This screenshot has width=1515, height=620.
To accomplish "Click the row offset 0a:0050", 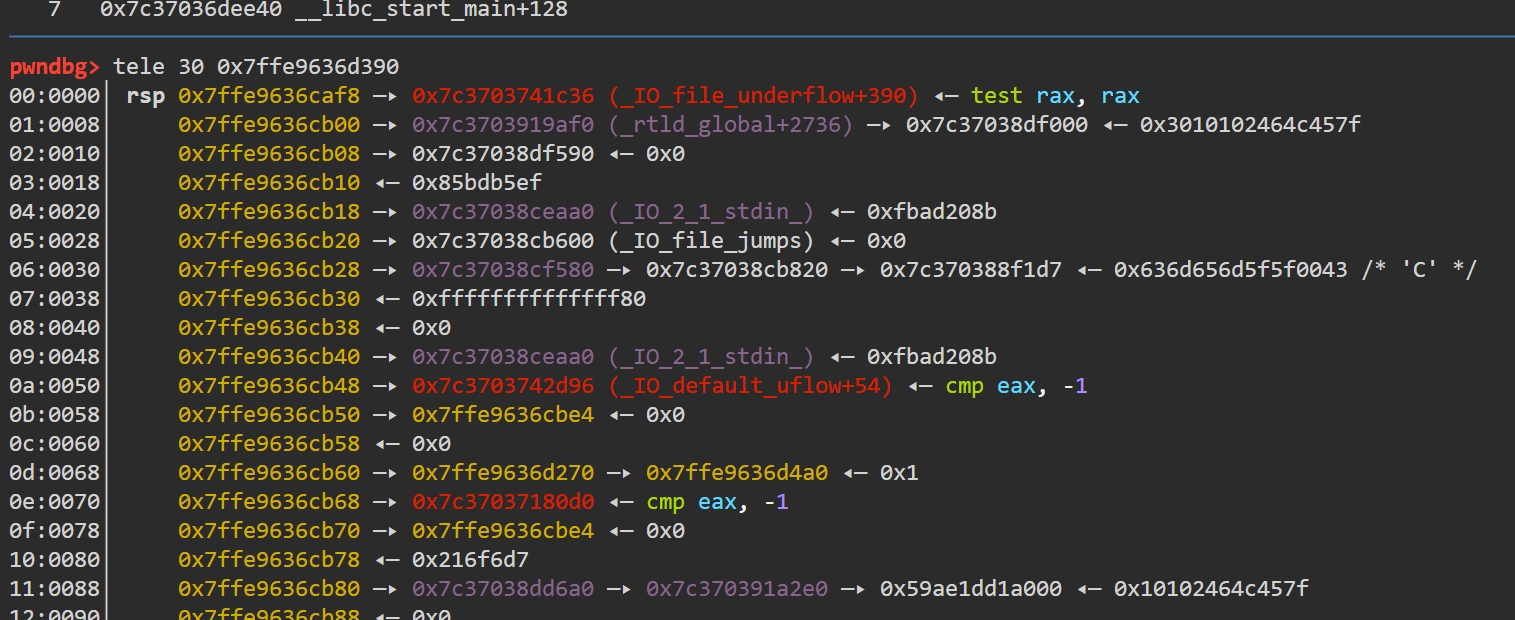I will click(54, 386).
